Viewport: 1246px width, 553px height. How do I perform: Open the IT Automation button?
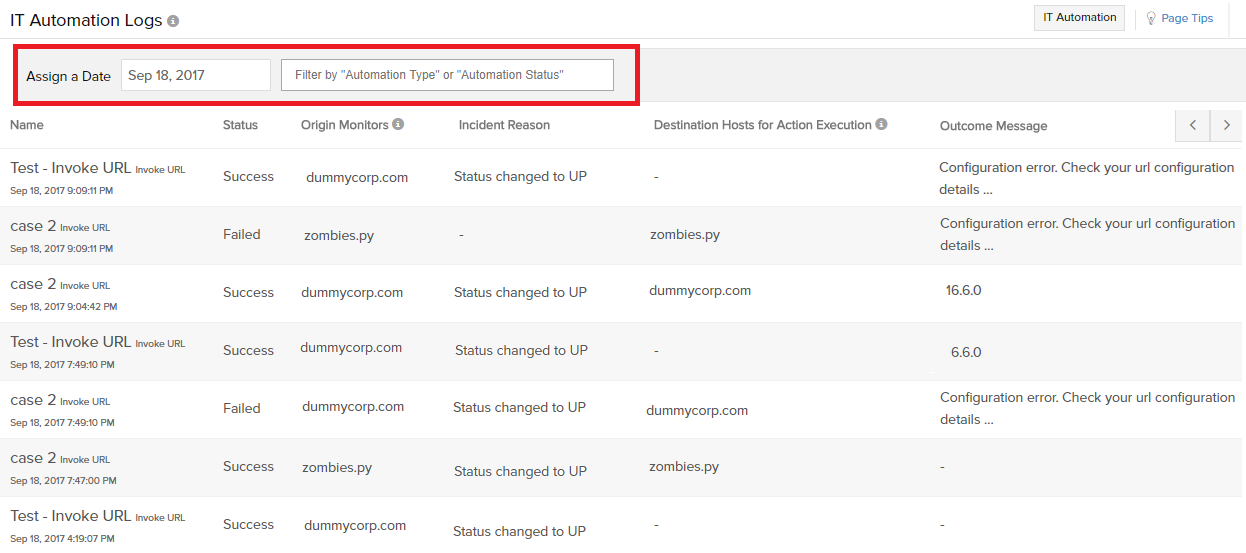coord(1079,18)
